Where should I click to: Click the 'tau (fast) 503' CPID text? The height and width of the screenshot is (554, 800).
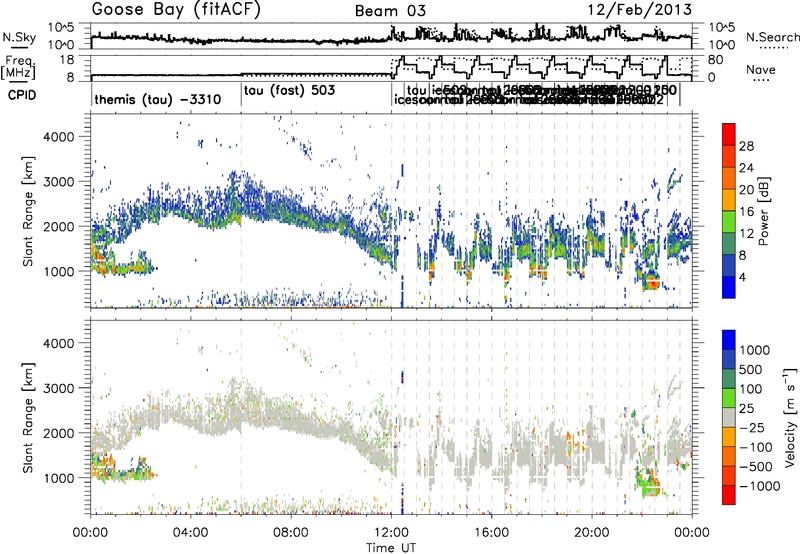289,91
